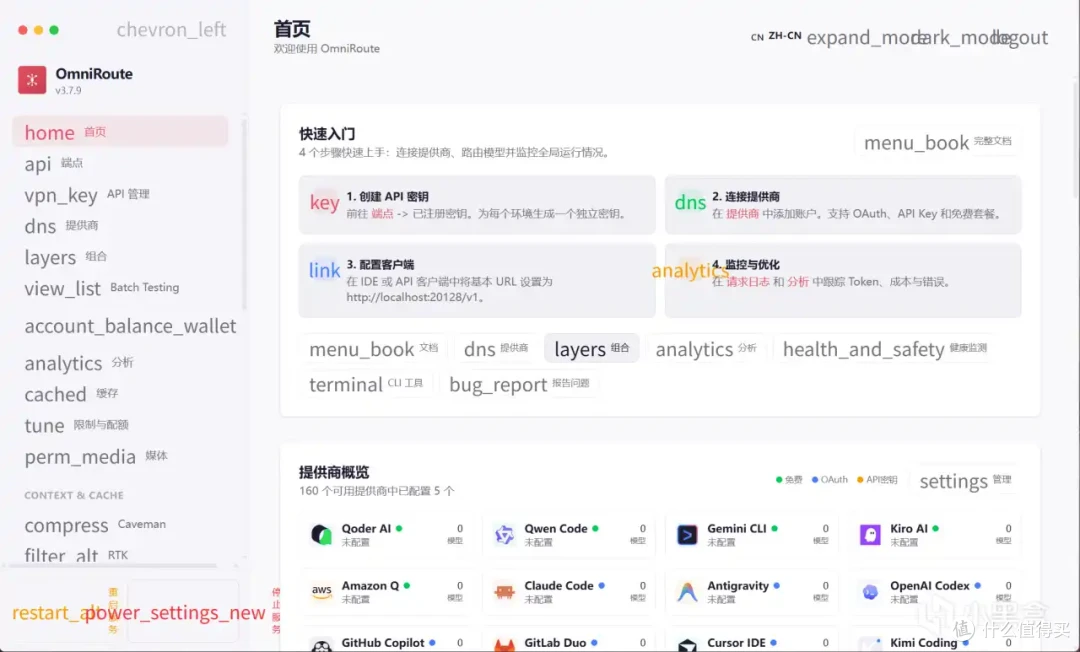Click logout in the header

[x=1021, y=37]
